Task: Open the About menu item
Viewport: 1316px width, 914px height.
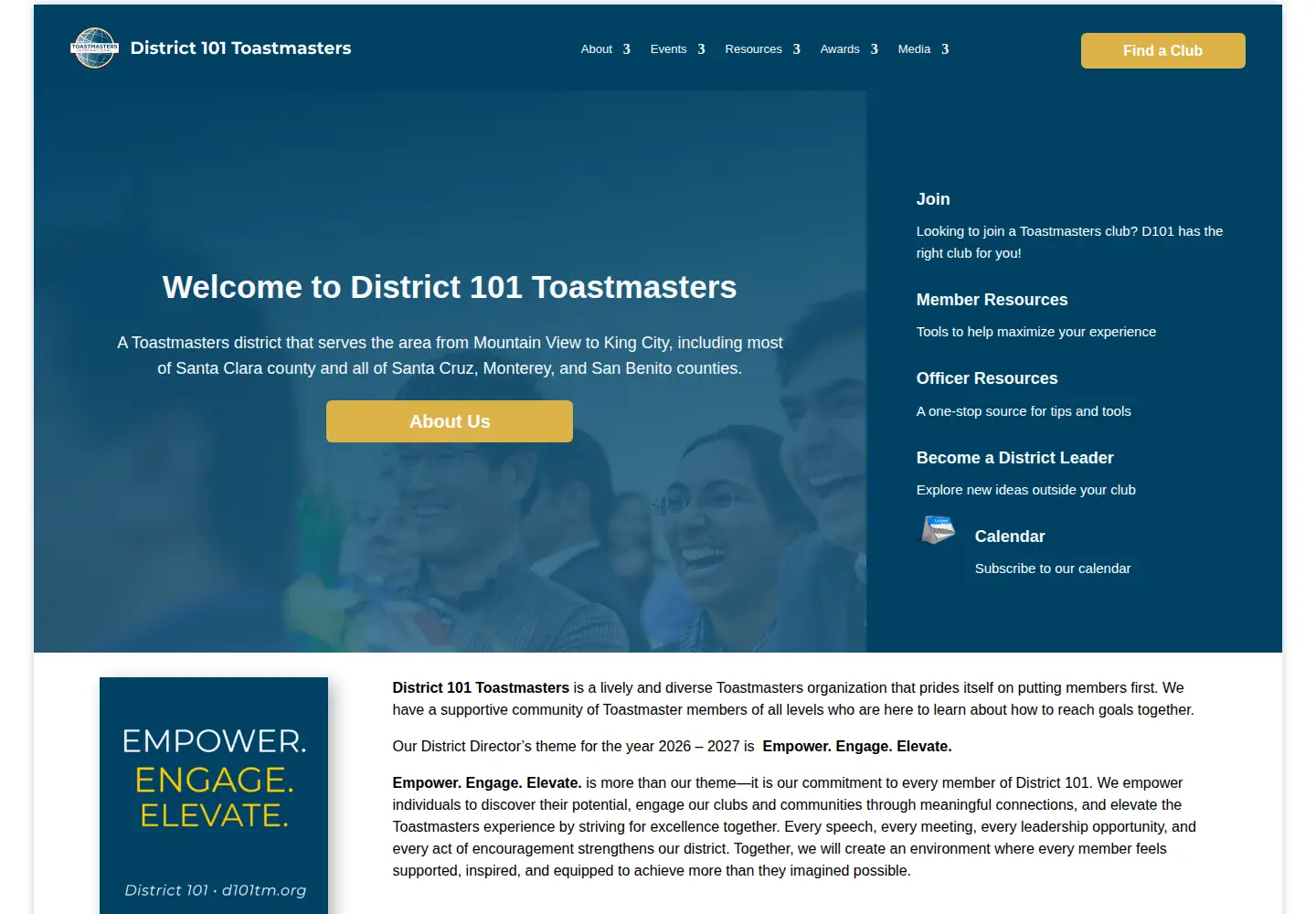Action: [x=597, y=49]
